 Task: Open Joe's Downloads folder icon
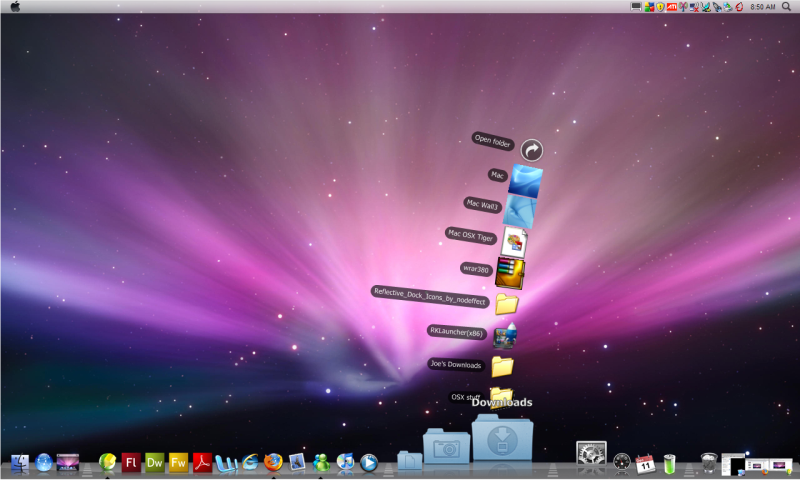[x=503, y=367]
